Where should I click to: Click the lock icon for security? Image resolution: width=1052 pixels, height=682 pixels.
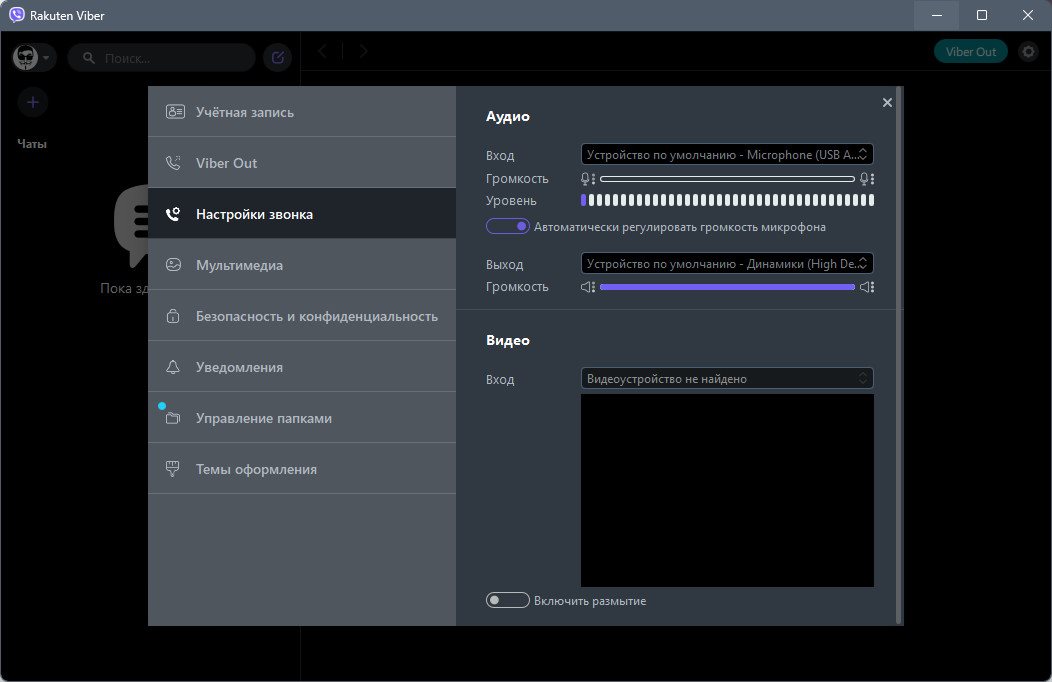[173, 315]
